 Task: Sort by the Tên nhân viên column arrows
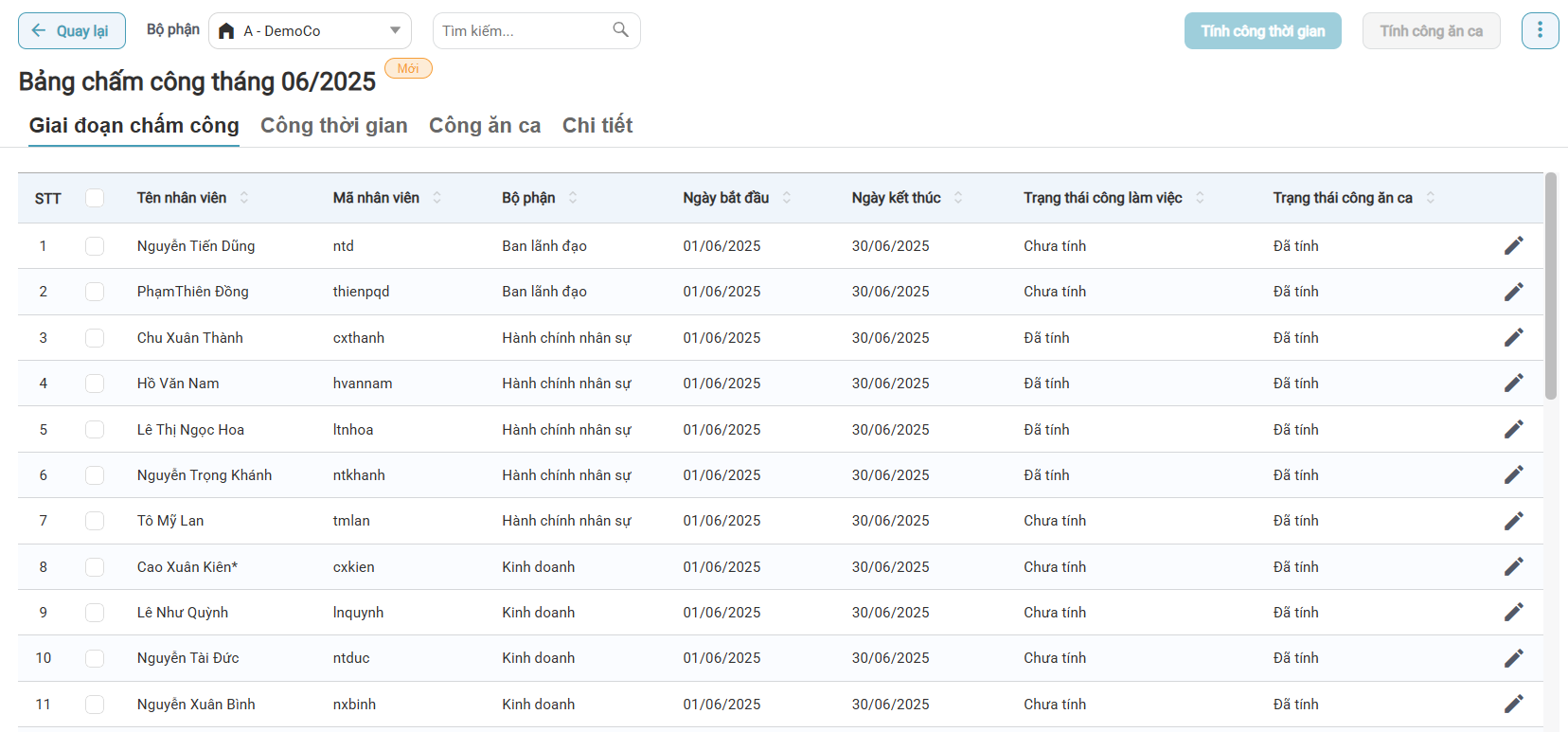click(244, 198)
